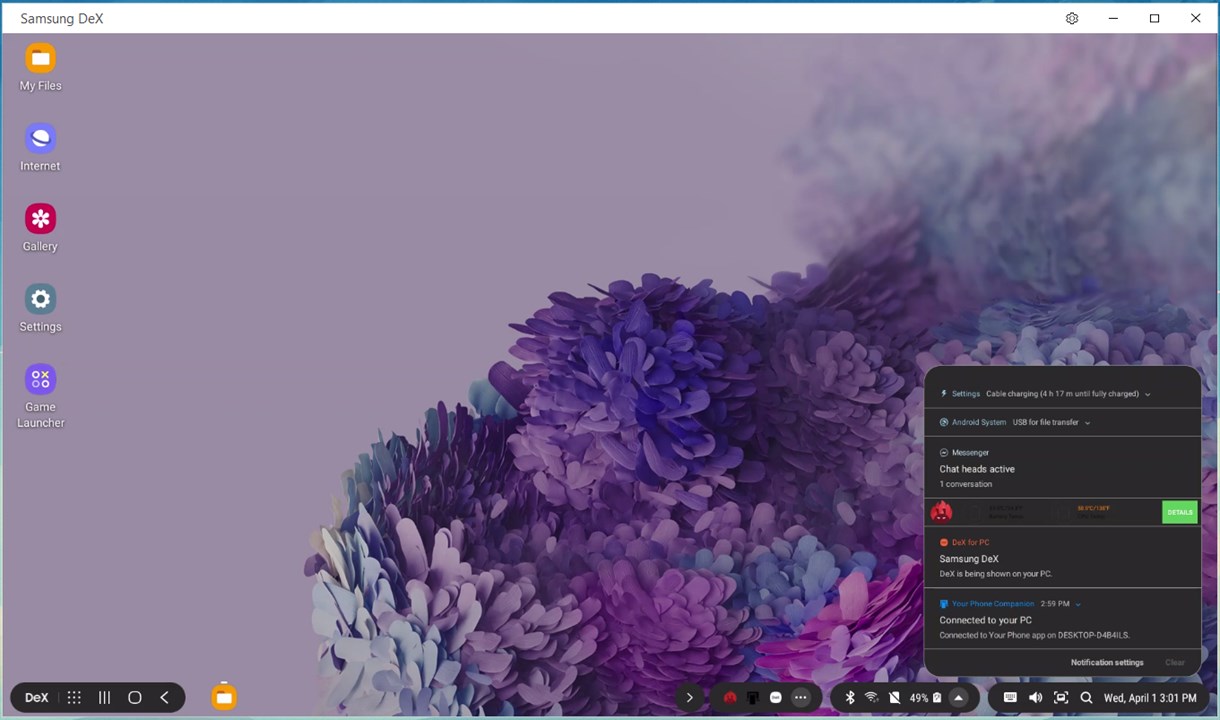Click the no-SIM card status icon
Screen dimensions: 1220x720
coord(894,698)
